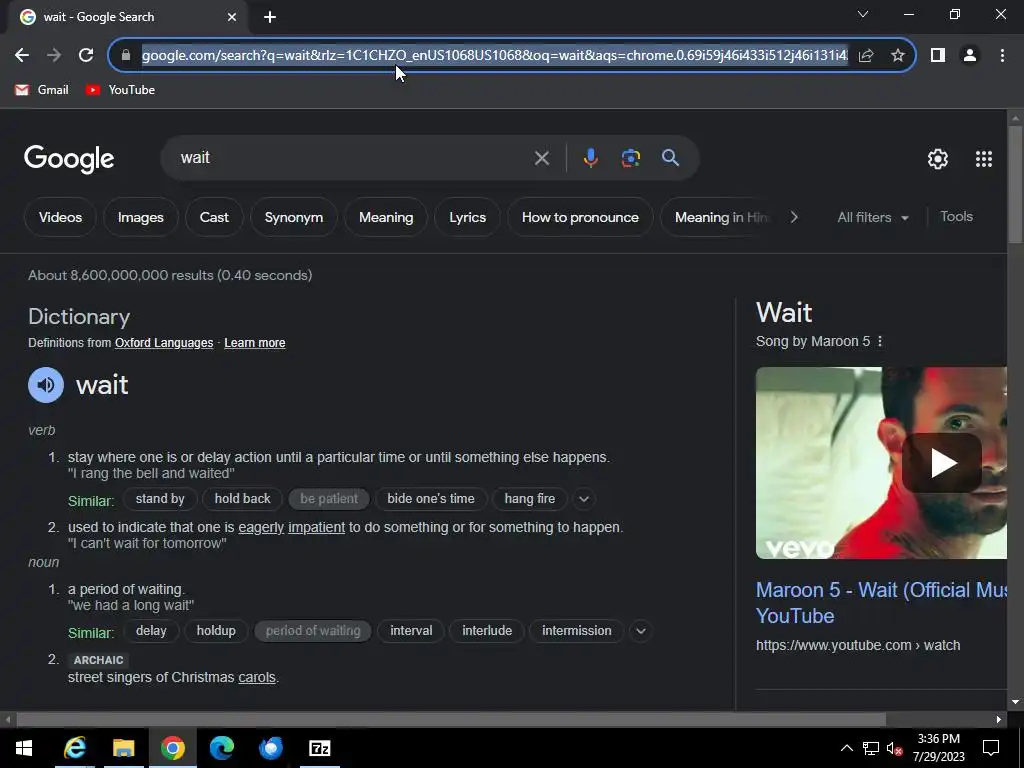Image resolution: width=1024 pixels, height=768 pixels.
Task: Play the Maroon 5 Wait video
Action: coord(942,463)
